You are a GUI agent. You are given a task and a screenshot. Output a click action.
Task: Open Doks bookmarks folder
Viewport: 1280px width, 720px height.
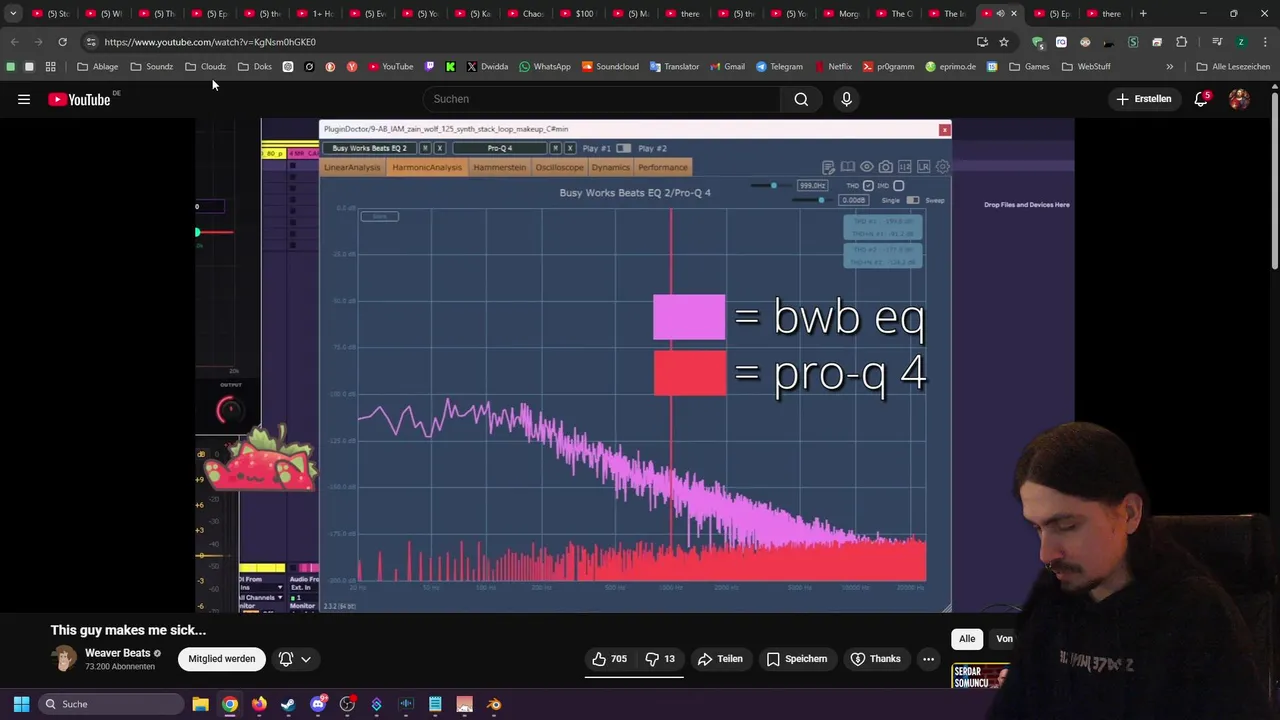point(254,67)
